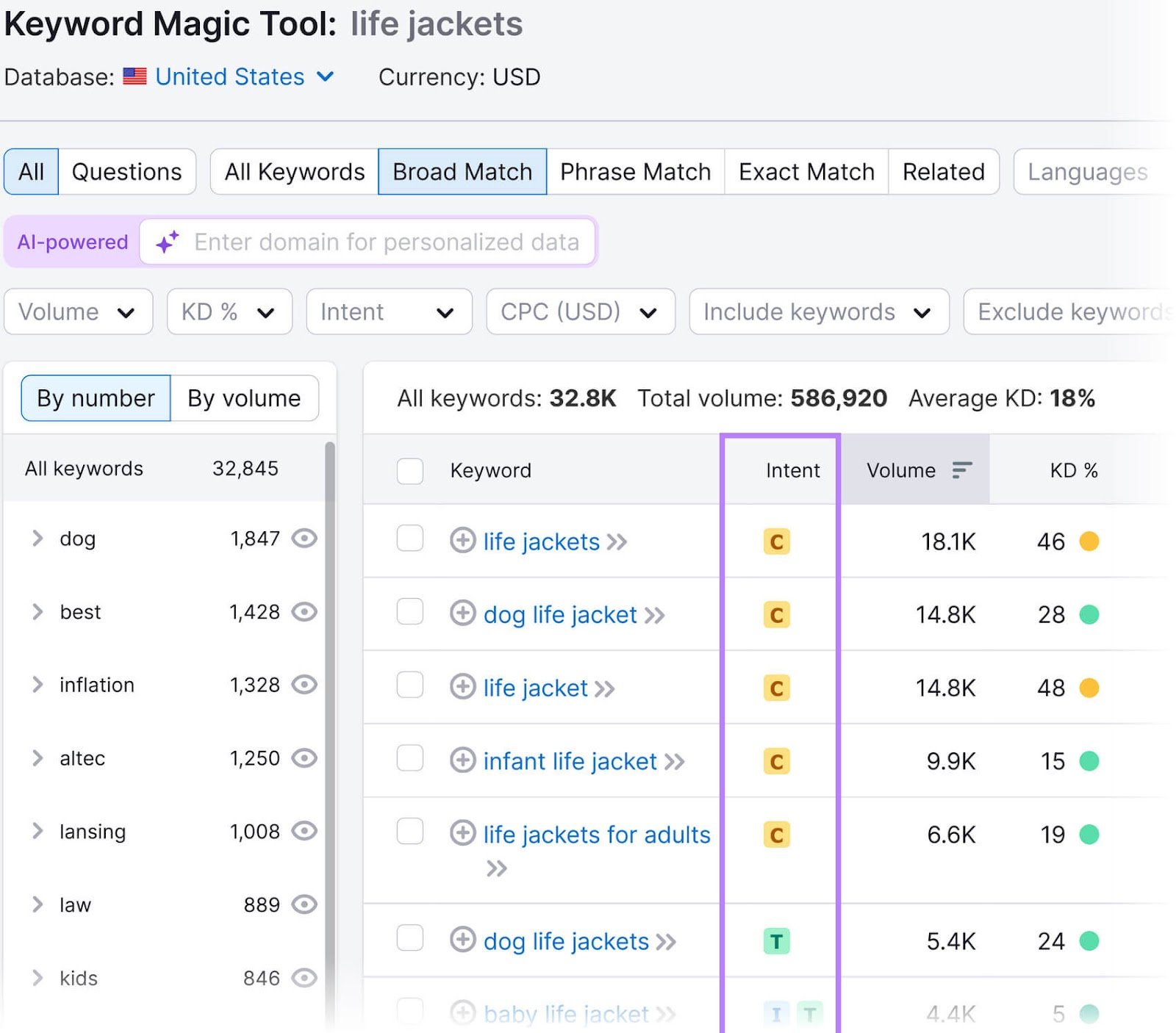Screen dimensions: 1176x1033
Task: Click the eye icon beside inflation group
Action: click(304, 685)
